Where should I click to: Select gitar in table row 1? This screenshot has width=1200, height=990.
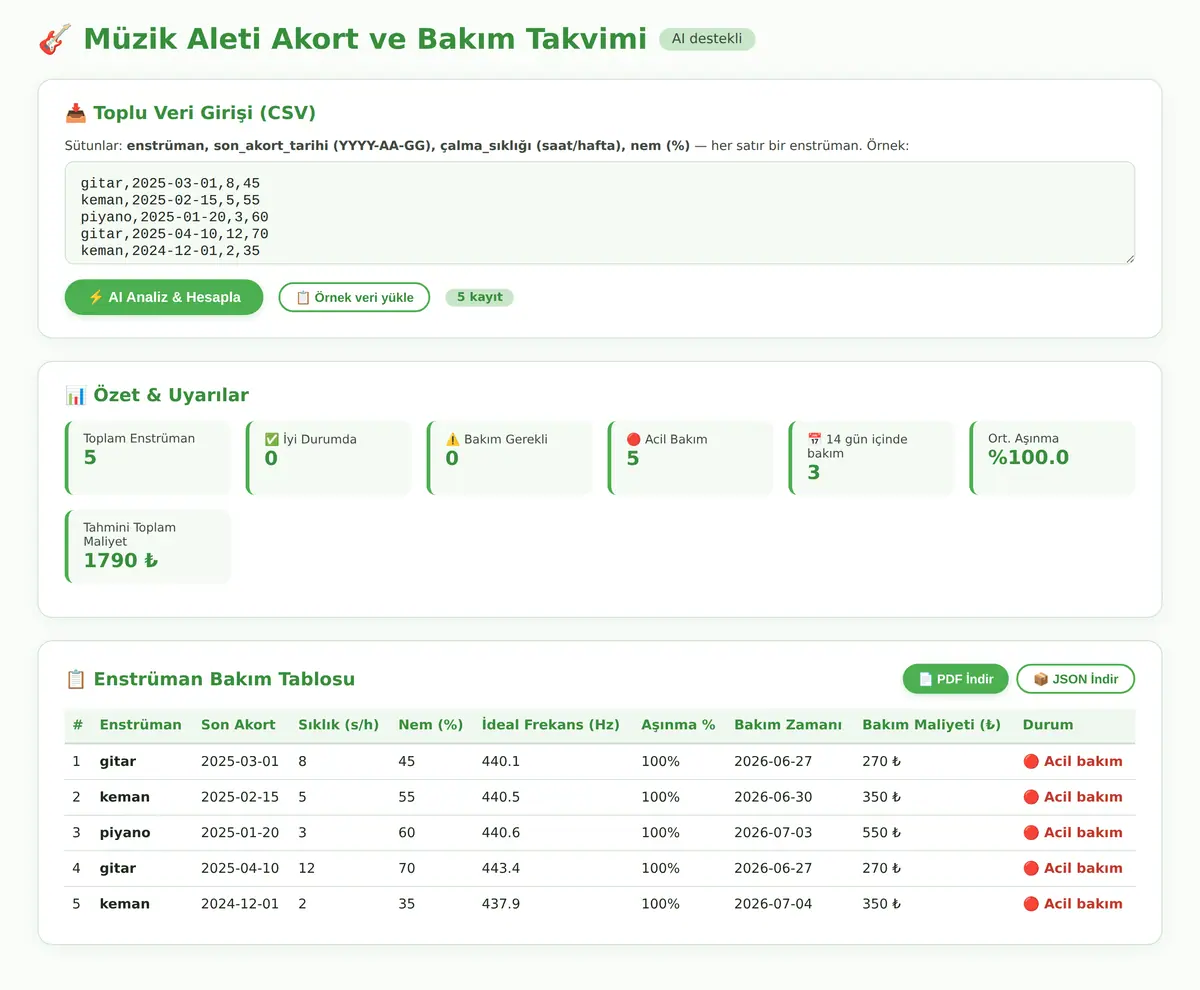[x=118, y=762]
